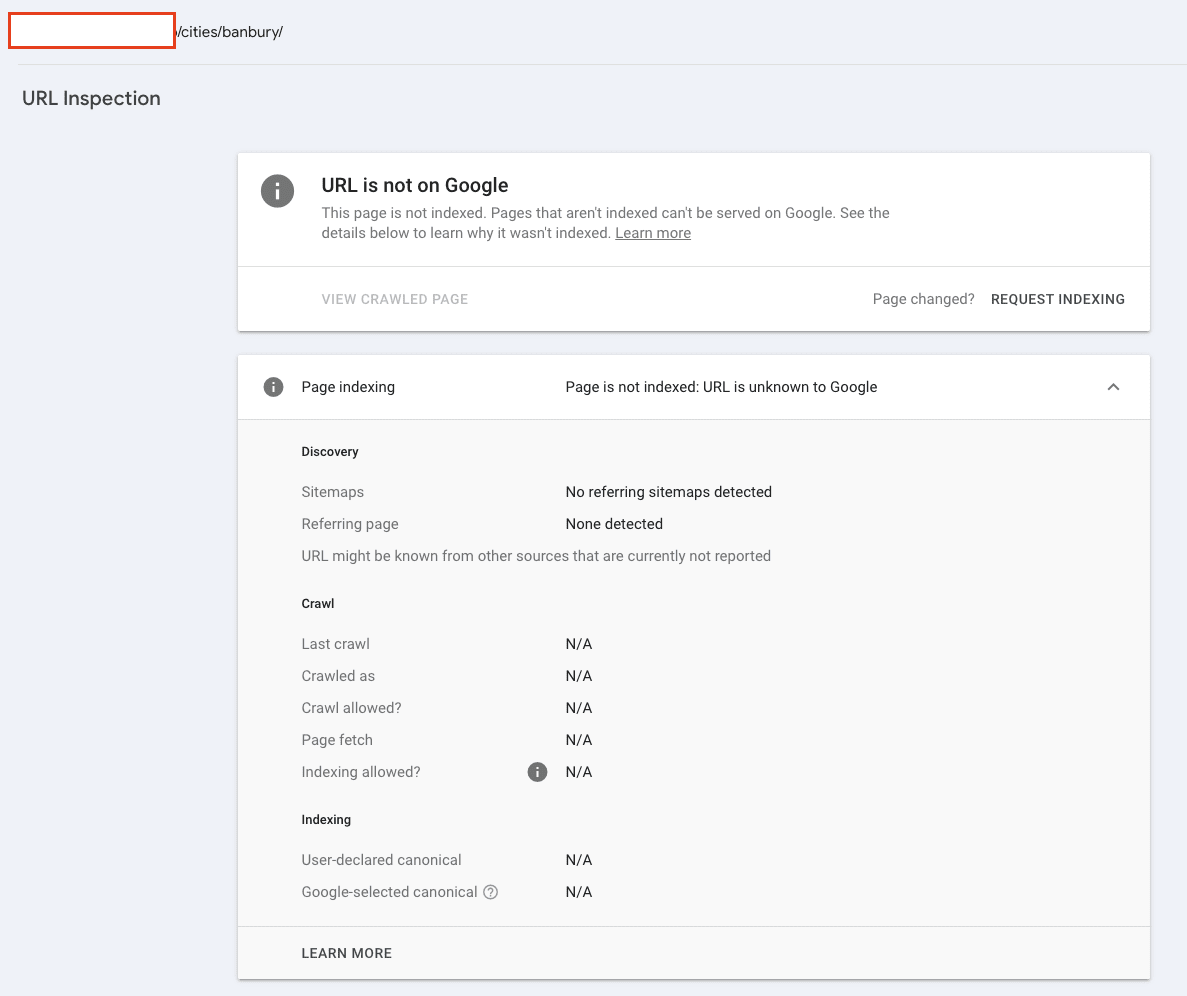Click the 'Last crawl' row label

(x=336, y=644)
